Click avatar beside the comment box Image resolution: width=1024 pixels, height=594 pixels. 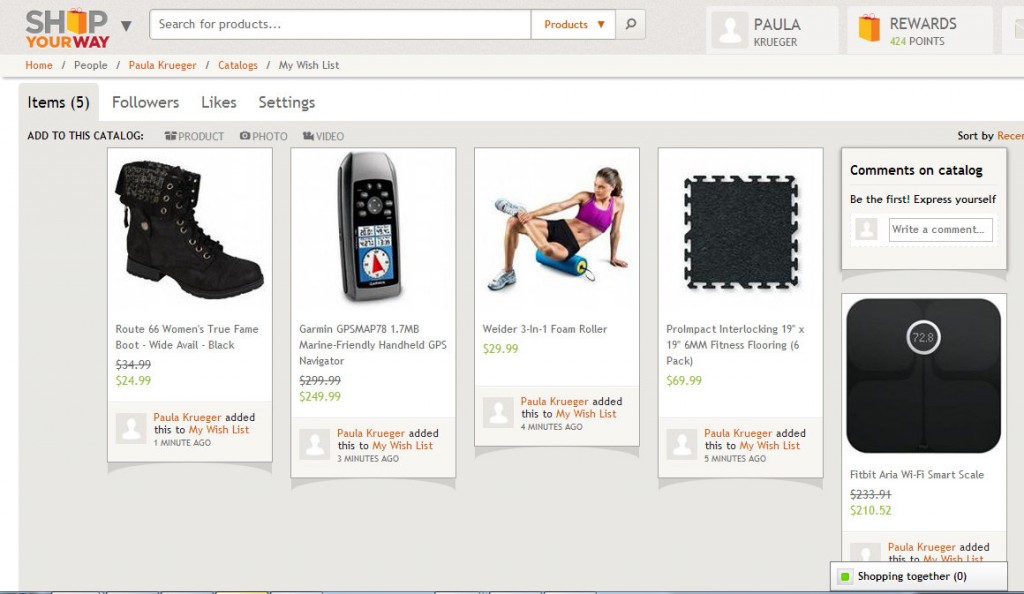[867, 229]
